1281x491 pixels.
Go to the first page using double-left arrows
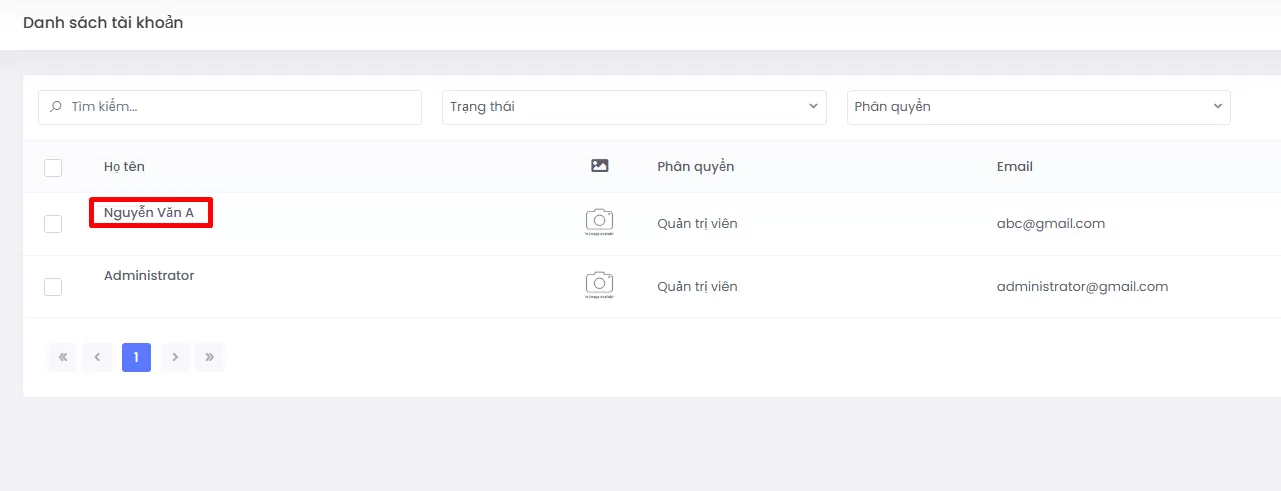click(x=62, y=357)
